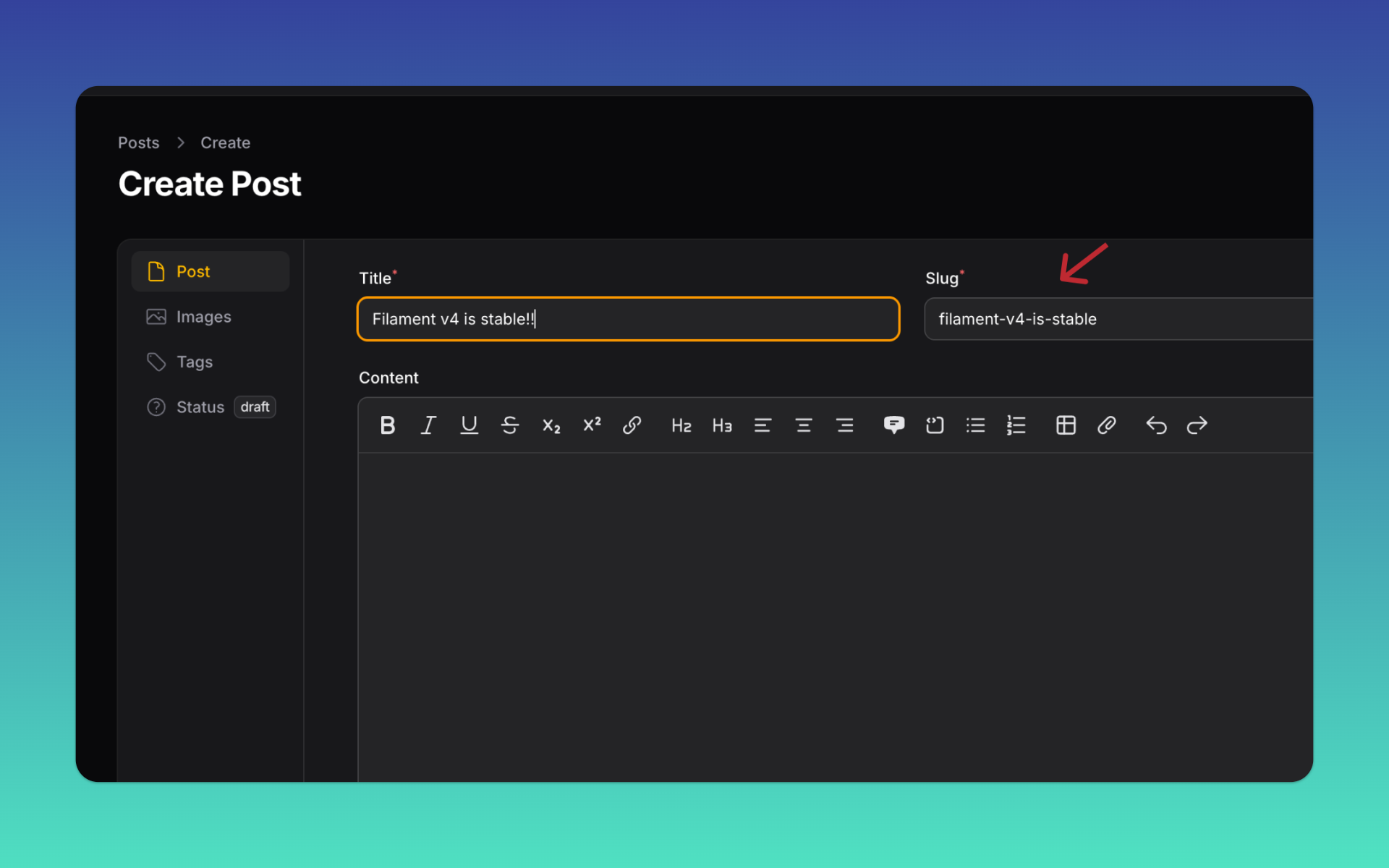The height and width of the screenshot is (868, 1389).
Task: Switch to the Images tab
Action: (203, 317)
